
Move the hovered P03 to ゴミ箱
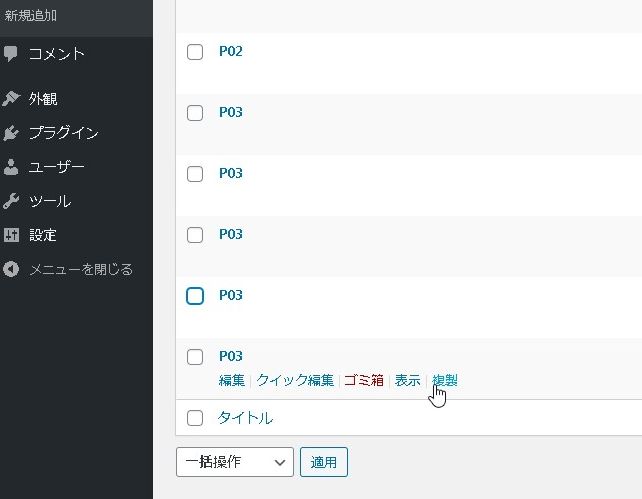(363, 380)
